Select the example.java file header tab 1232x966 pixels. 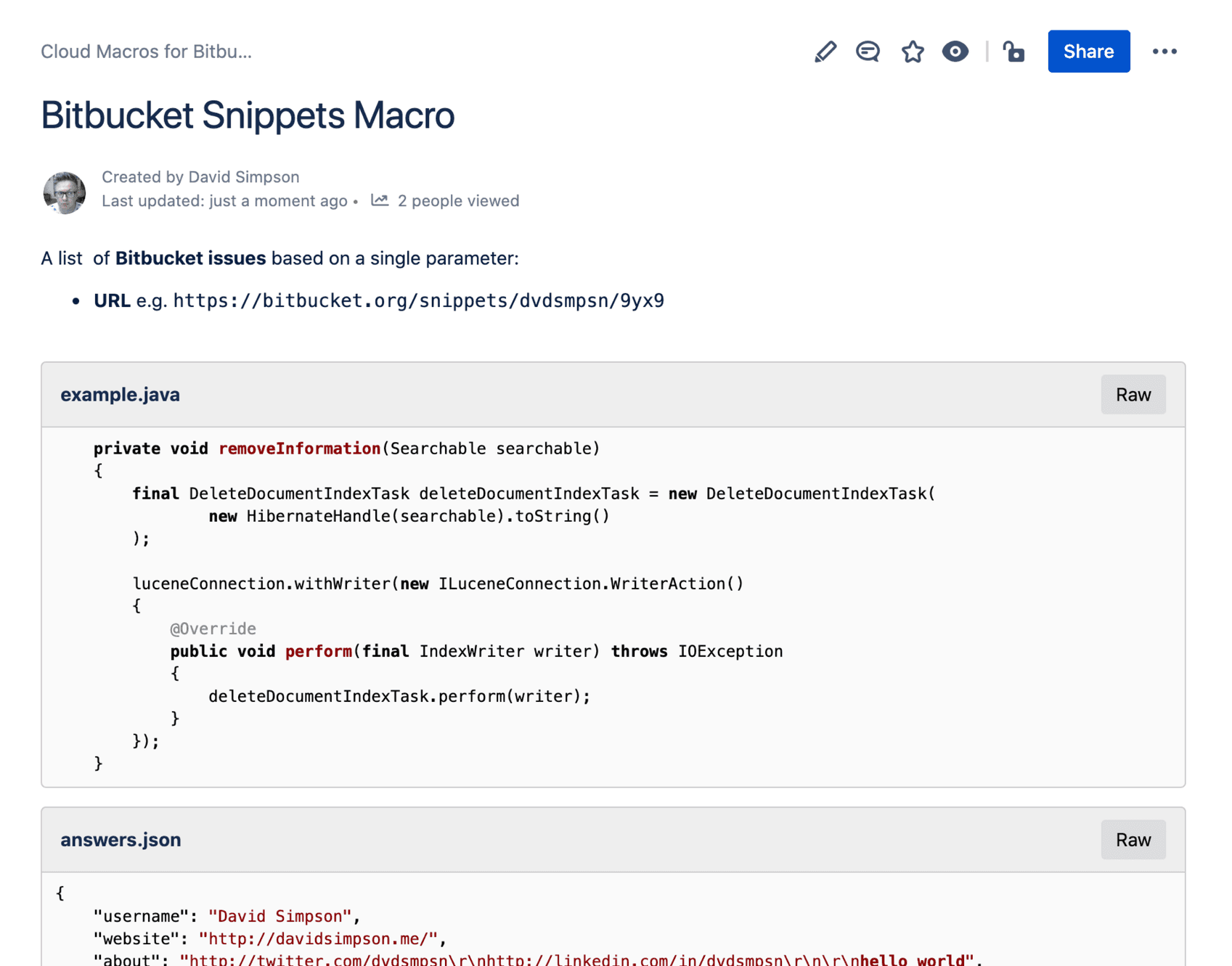point(120,394)
